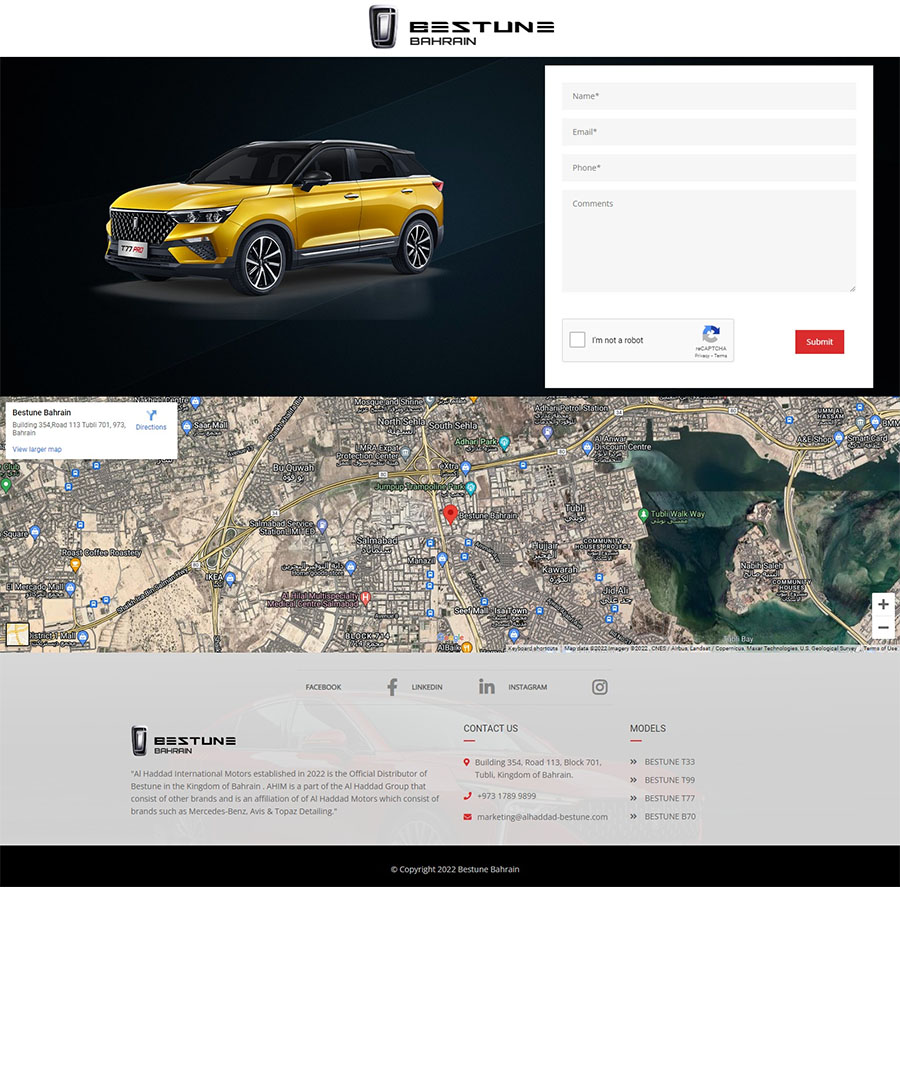
Task: Click the chevron beside BESTUNE B70
Action: pos(634,816)
